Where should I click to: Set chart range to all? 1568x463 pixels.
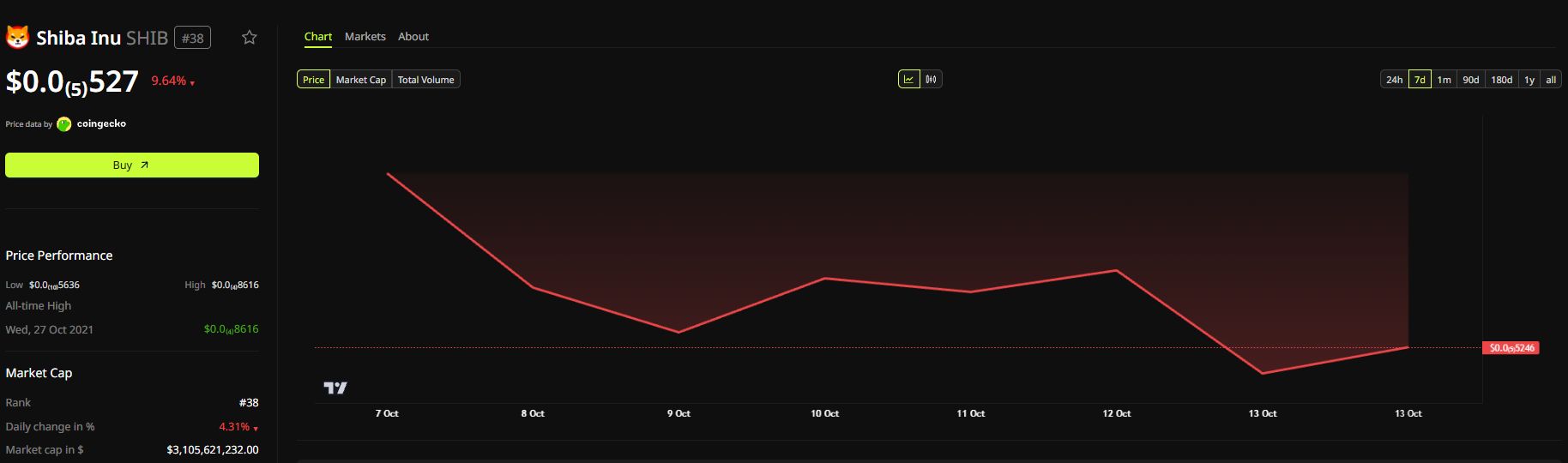(1551, 80)
